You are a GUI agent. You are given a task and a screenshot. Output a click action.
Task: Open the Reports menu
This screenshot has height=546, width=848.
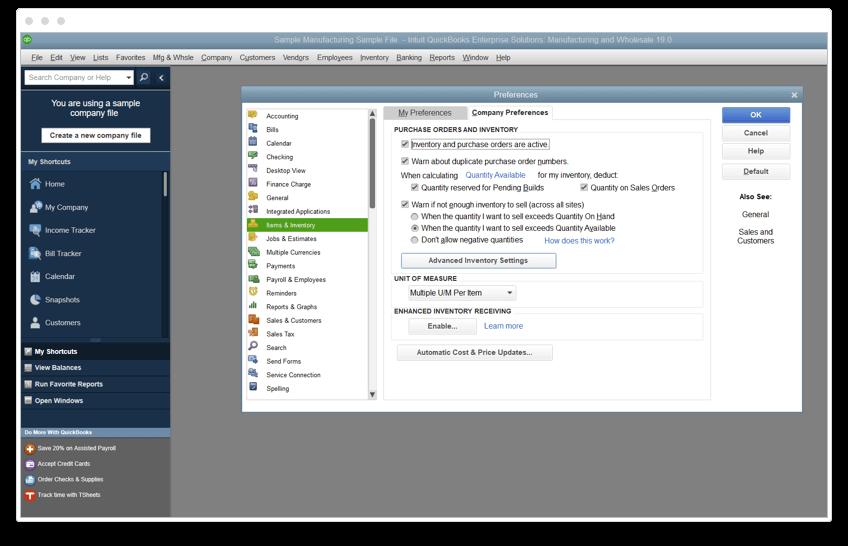click(442, 57)
